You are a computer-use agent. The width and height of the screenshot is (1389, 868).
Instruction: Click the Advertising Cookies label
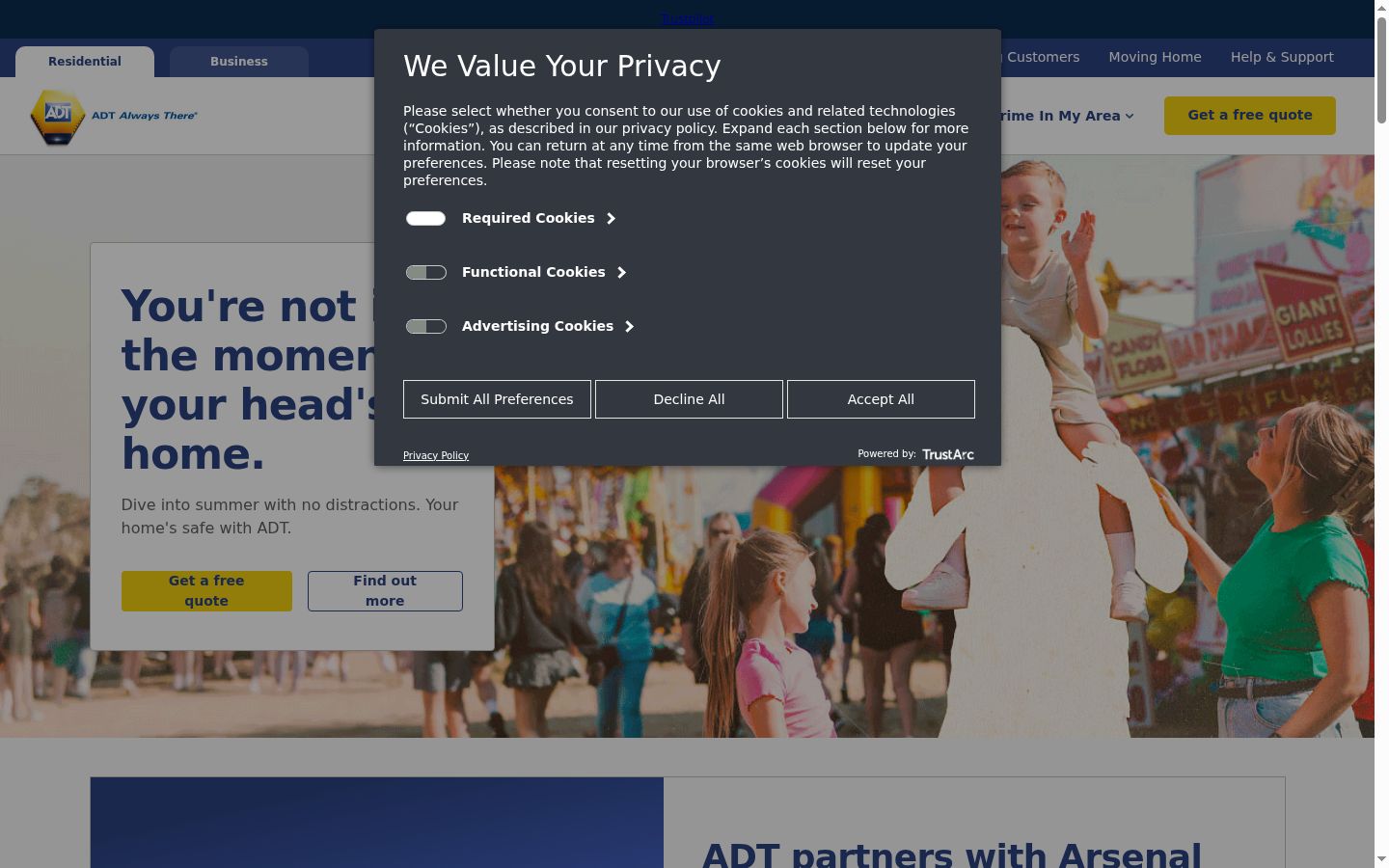click(x=537, y=326)
